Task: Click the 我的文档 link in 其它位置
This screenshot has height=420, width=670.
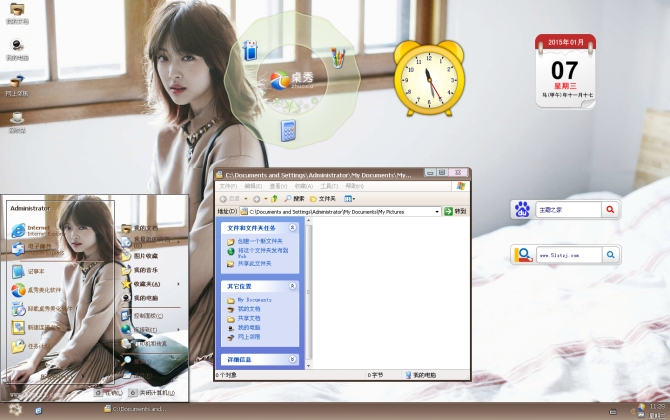Action: (249, 309)
